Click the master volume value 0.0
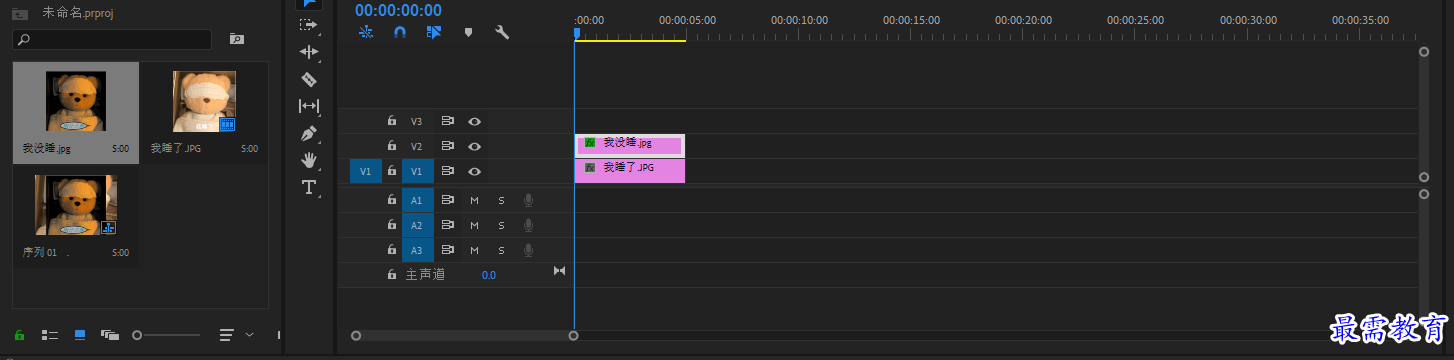The image size is (1454, 360). pos(489,274)
